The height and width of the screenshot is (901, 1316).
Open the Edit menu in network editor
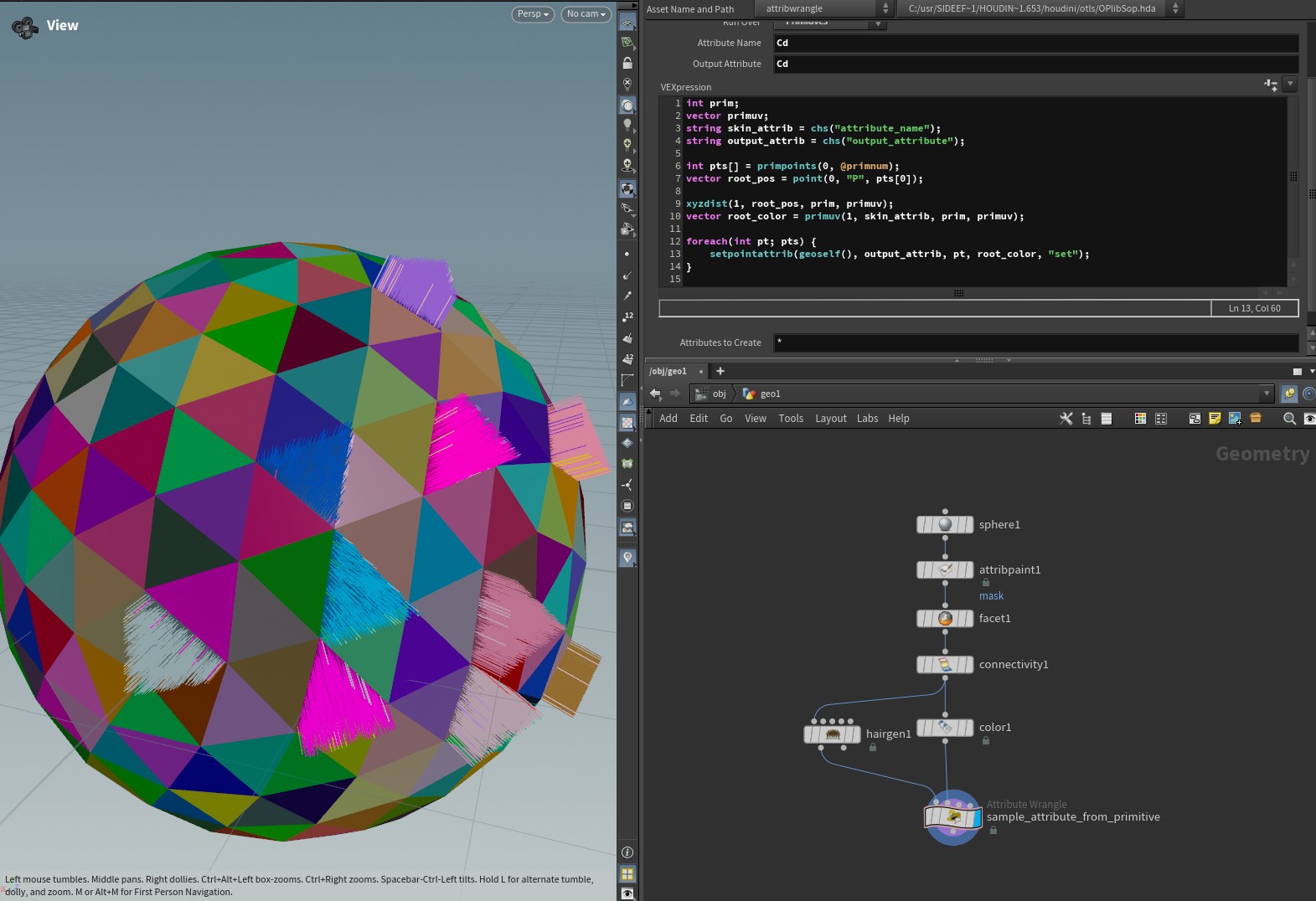click(x=699, y=418)
